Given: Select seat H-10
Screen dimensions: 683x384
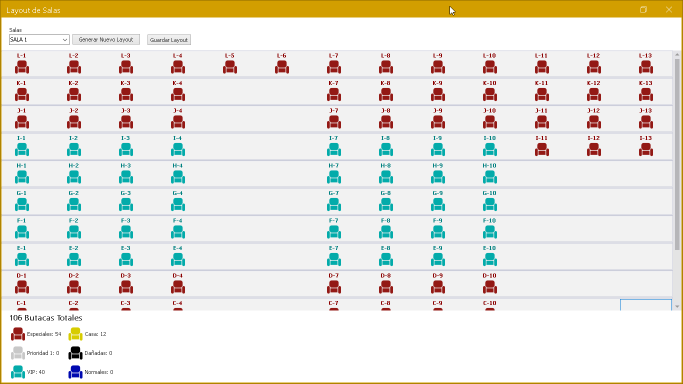Looking at the screenshot, I should pyautogui.click(x=490, y=177).
